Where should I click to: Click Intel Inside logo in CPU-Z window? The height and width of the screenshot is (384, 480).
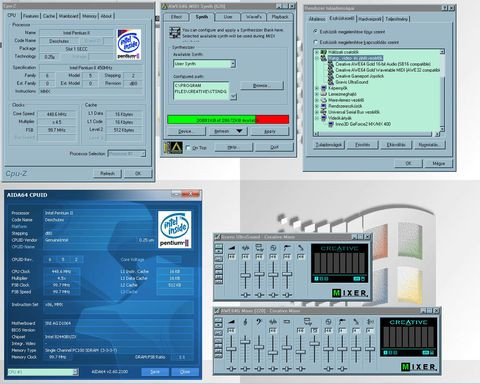tap(129, 44)
